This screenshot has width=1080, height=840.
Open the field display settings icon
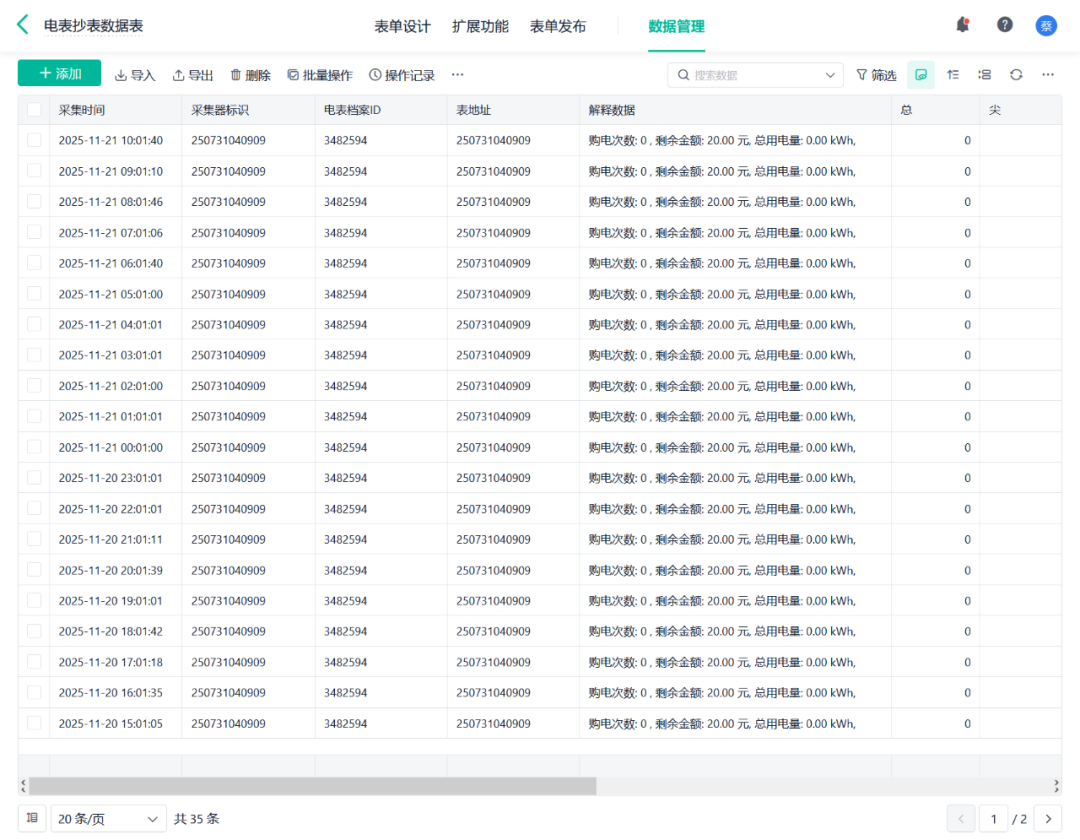984,74
